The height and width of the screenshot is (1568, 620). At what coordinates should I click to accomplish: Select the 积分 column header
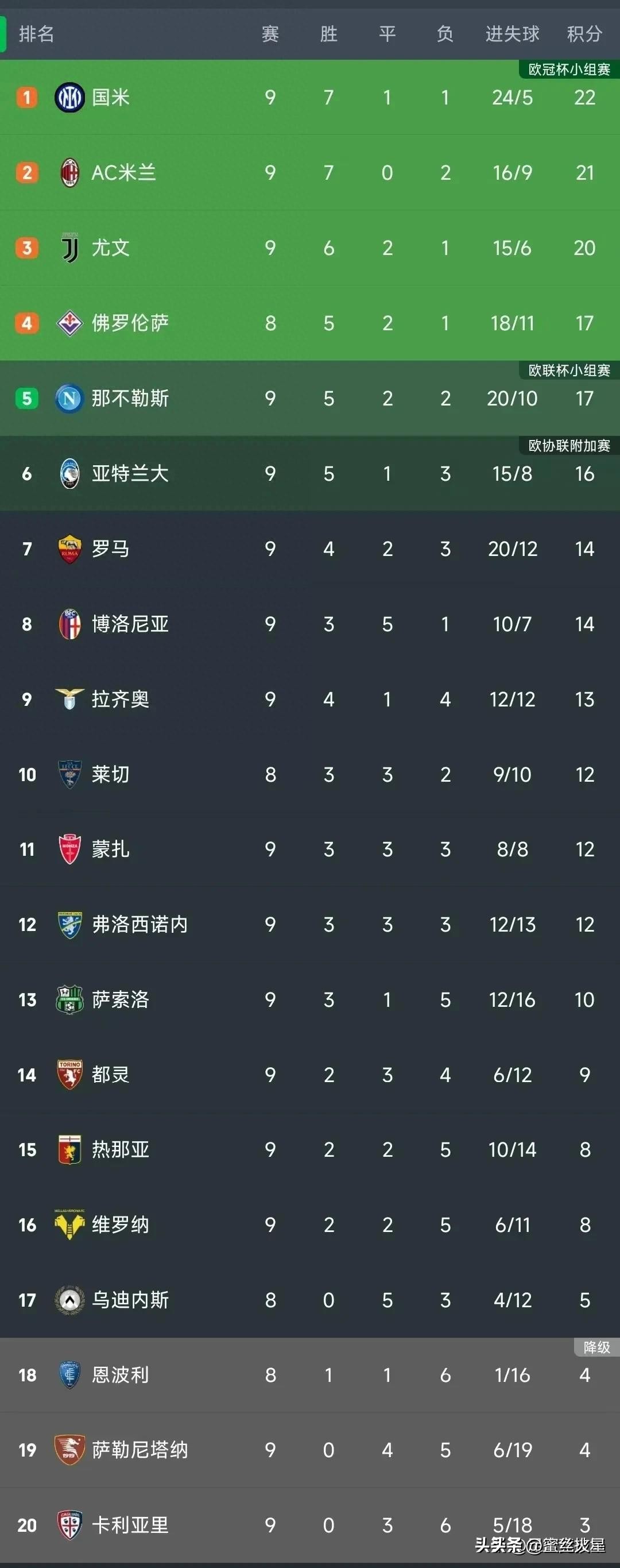(x=584, y=34)
